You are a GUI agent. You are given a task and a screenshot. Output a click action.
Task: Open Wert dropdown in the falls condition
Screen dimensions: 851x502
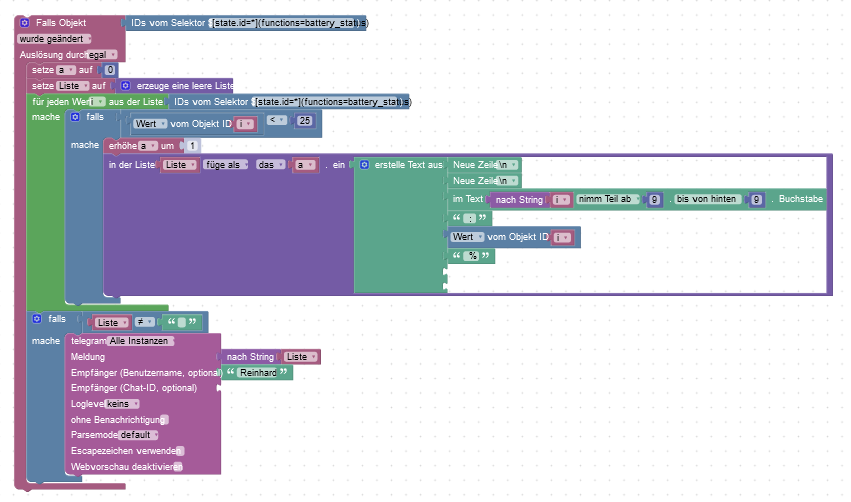click(150, 124)
